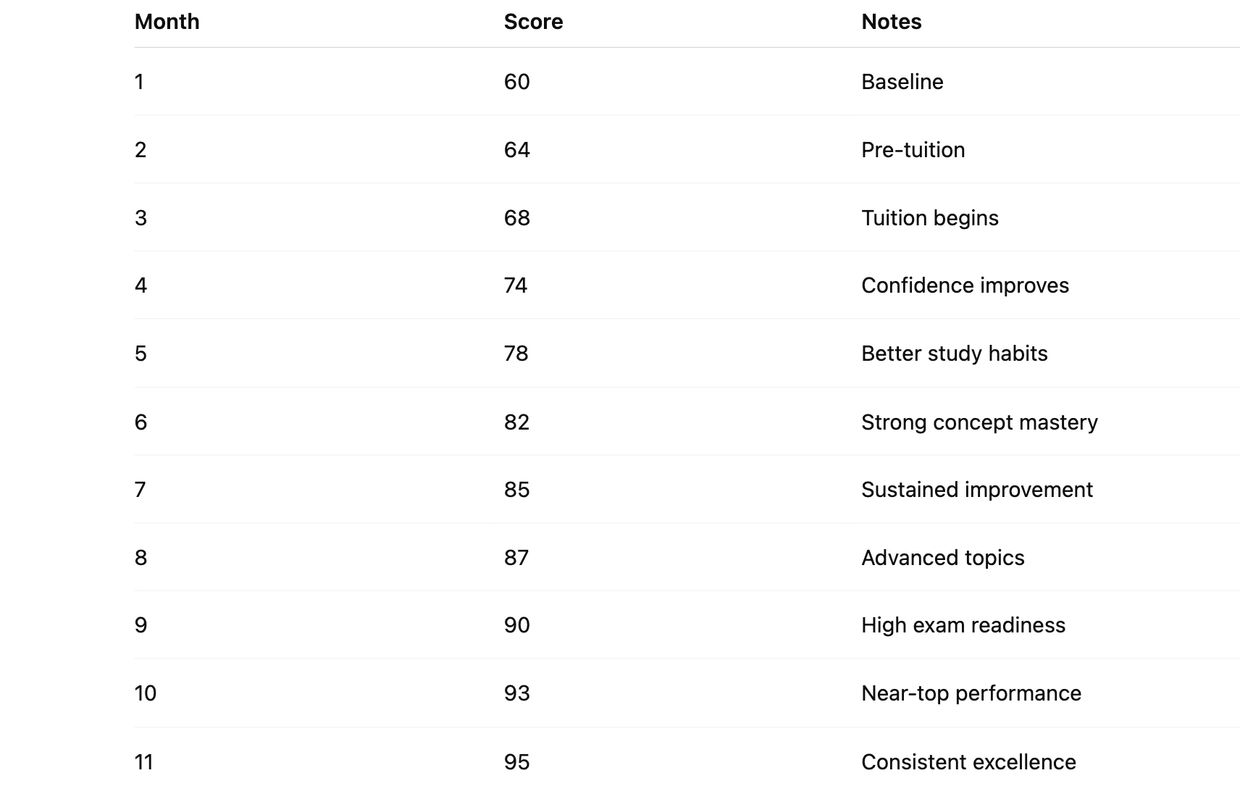1240x794 pixels.
Task: Select the Baseline note cell
Action: pos(902,82)
